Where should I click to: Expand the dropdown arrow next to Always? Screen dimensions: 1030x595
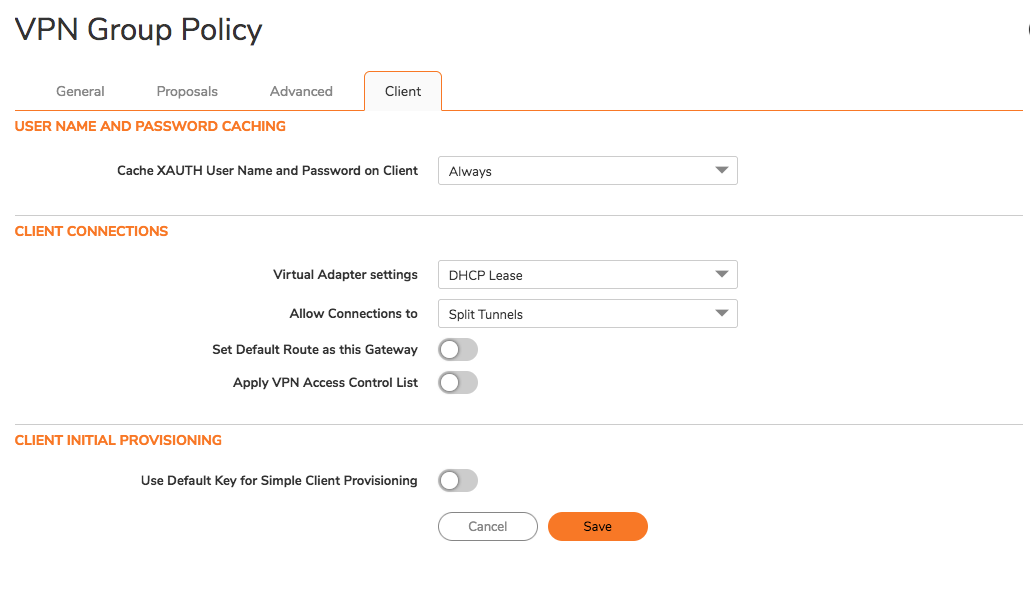tap(721, 170)
